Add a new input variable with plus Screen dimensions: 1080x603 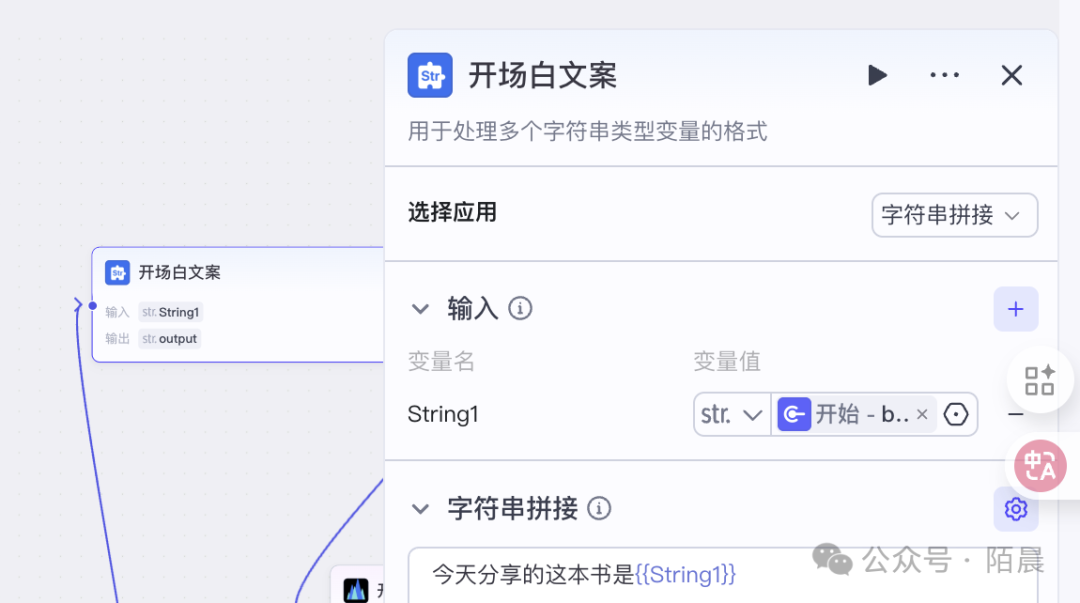pyautogui.click(x=1015, y=309)
